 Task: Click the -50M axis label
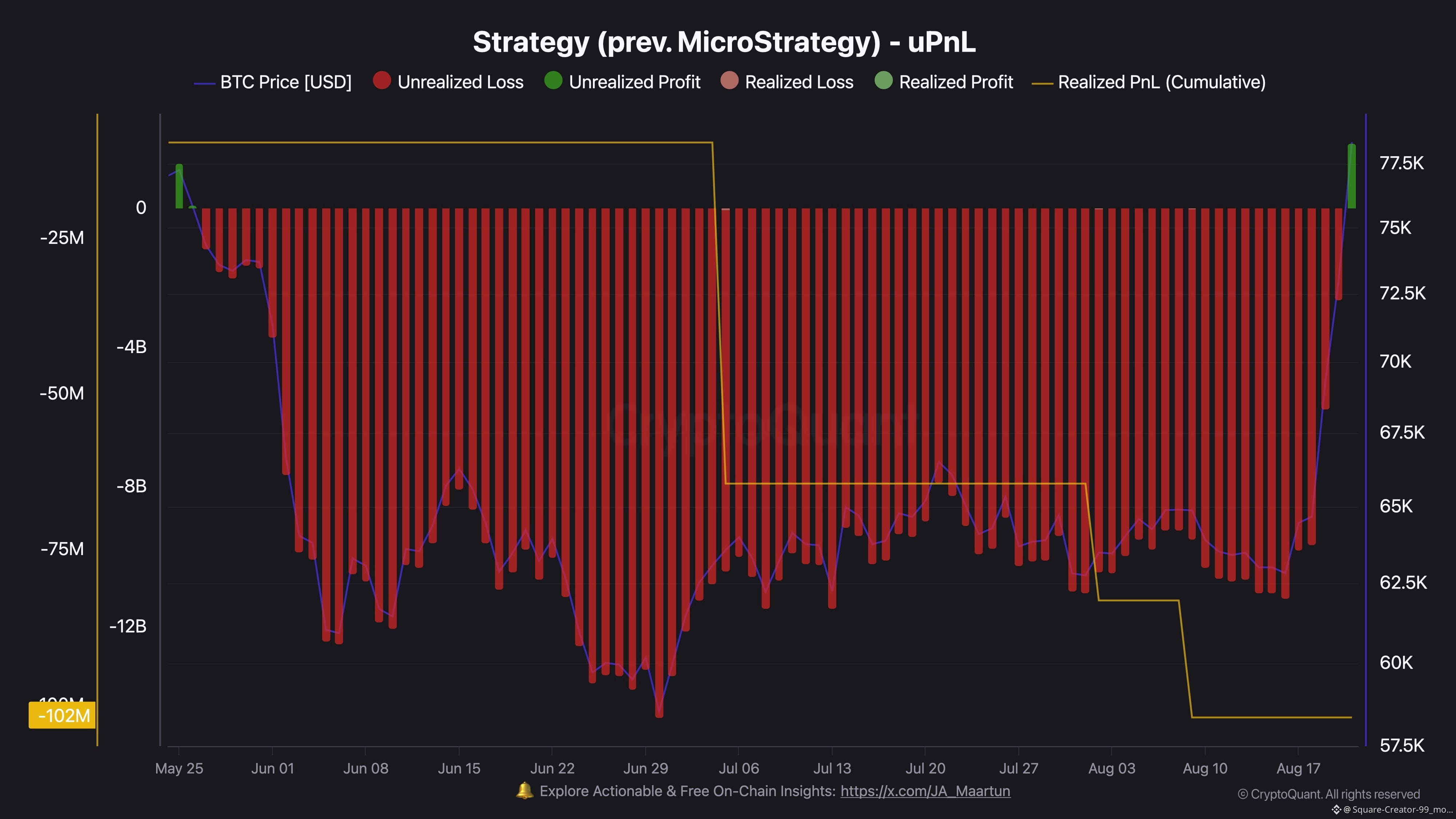pyautogui.click(x=62, y=393)
